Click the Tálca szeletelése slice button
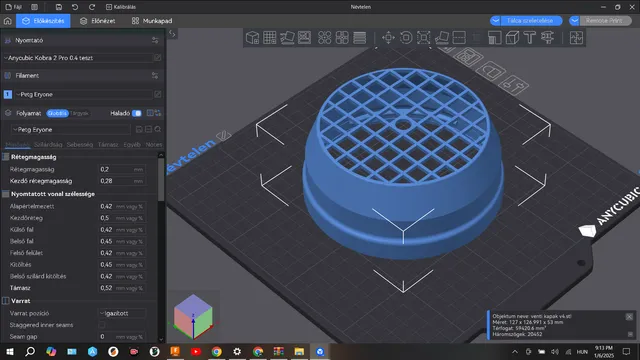This screenshot has width=640, height=360. [529, 20]
